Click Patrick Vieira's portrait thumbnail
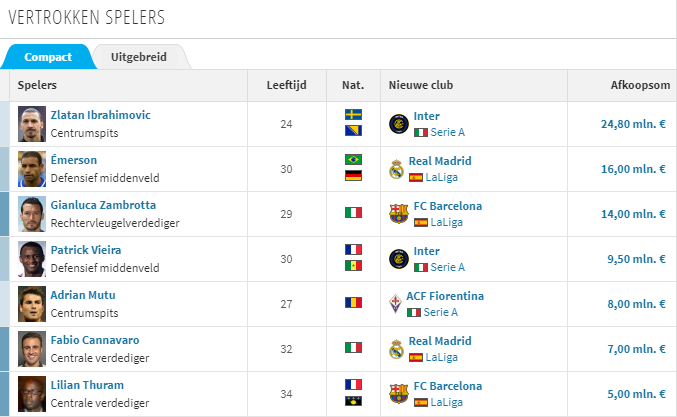 (x=32, y=259)
